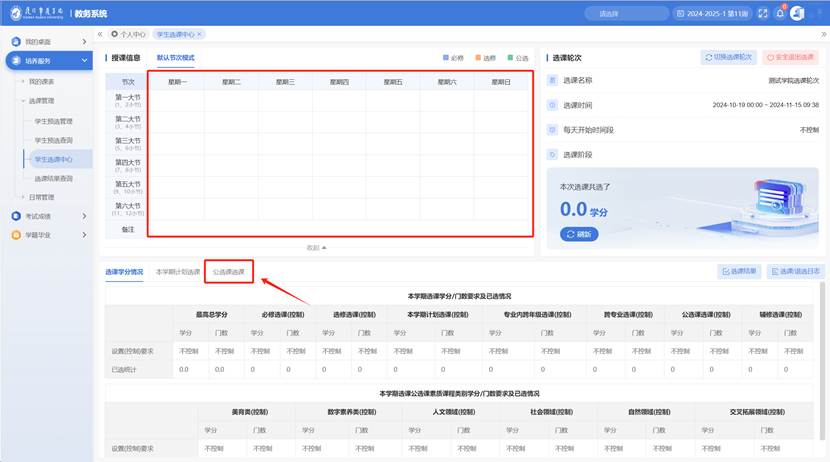Screen dimensions: 830x462
Task: Click the 学籍毕业 sidebar icon
Action: [16, 235]
